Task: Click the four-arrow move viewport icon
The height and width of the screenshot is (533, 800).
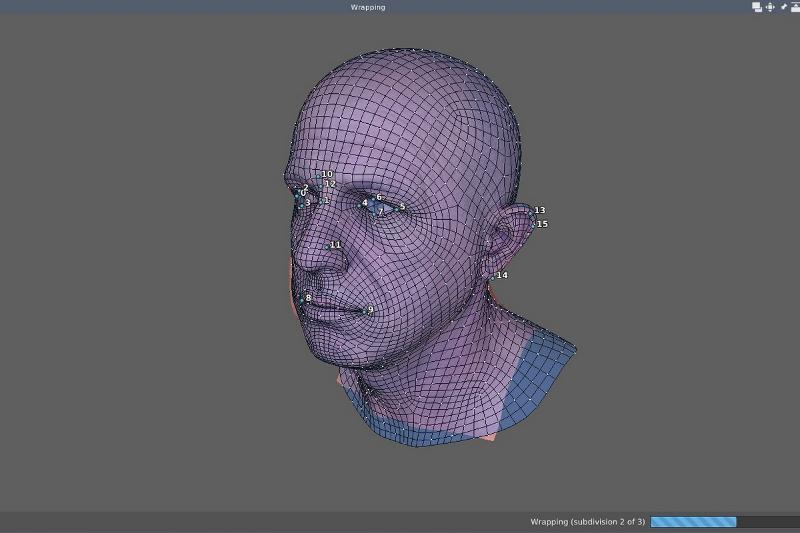Action: point(770,7)
